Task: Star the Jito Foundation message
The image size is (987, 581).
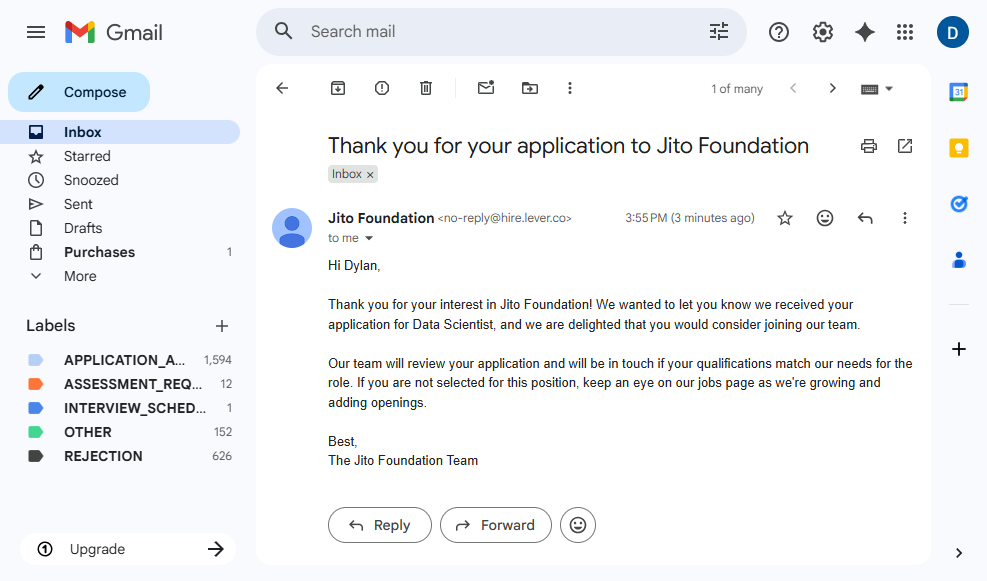Action: click(x=785, y=218)
